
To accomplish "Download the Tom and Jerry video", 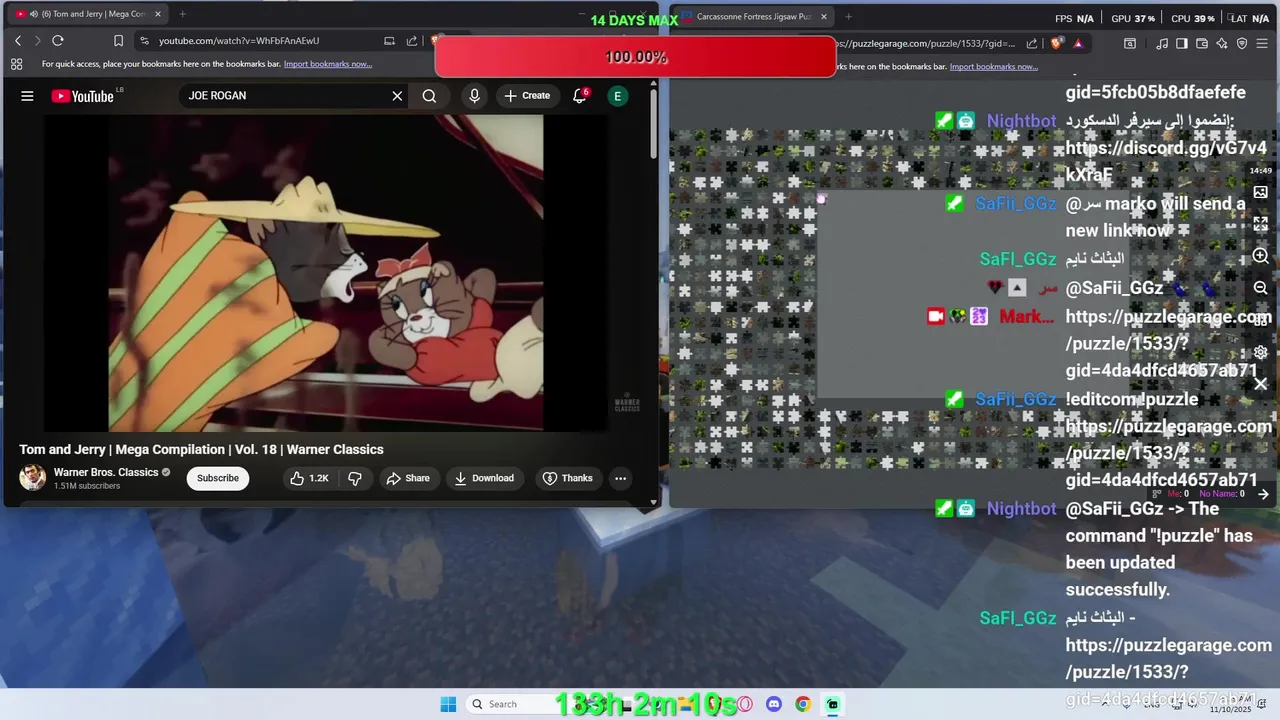I will click(x=484, y=478).
